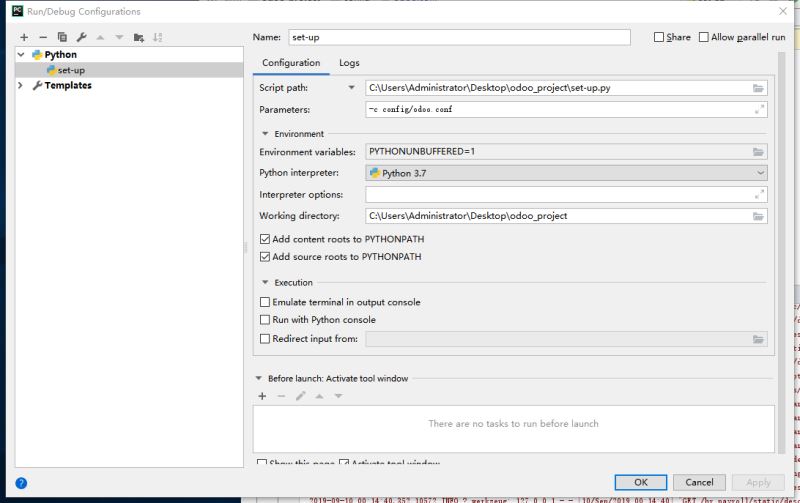Move before-launch task down
This screenshot has width=800, height=503.
tap(338, 396)
